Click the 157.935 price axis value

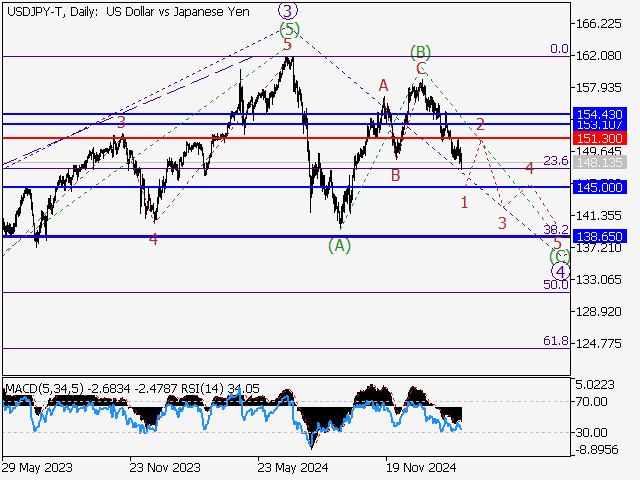coord(598,88)
